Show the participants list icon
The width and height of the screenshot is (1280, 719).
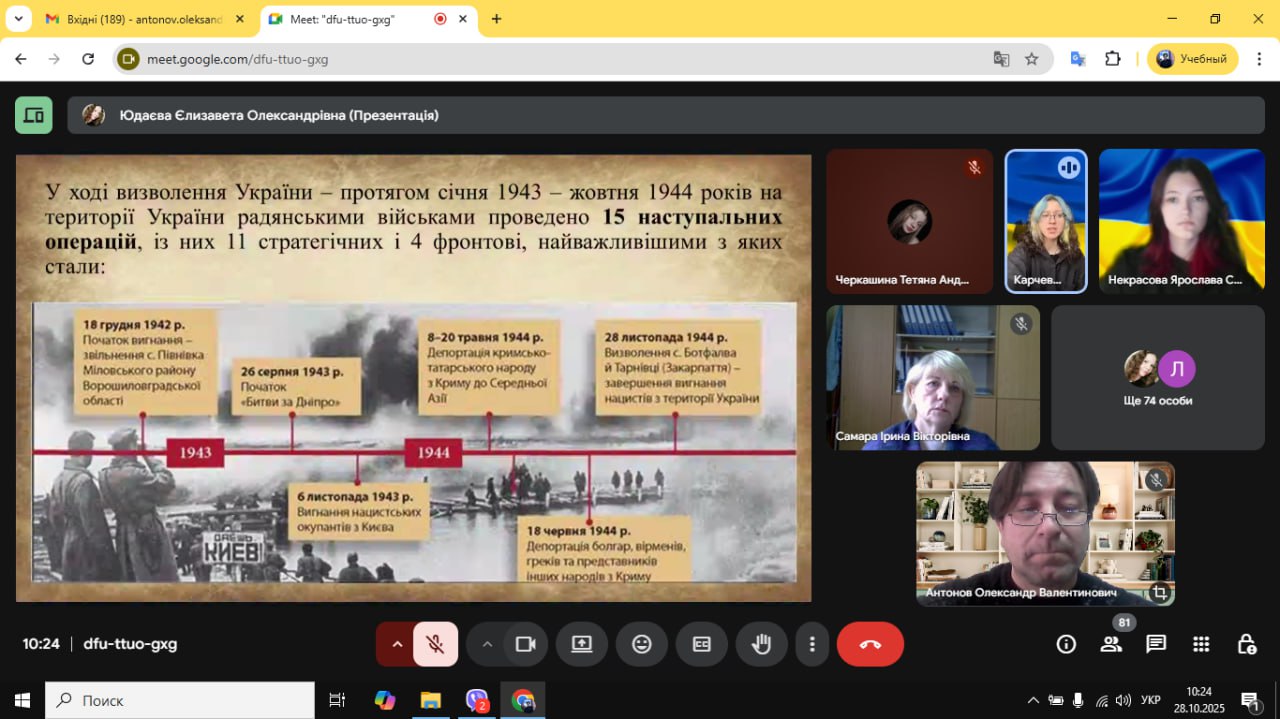[1111, 644]
